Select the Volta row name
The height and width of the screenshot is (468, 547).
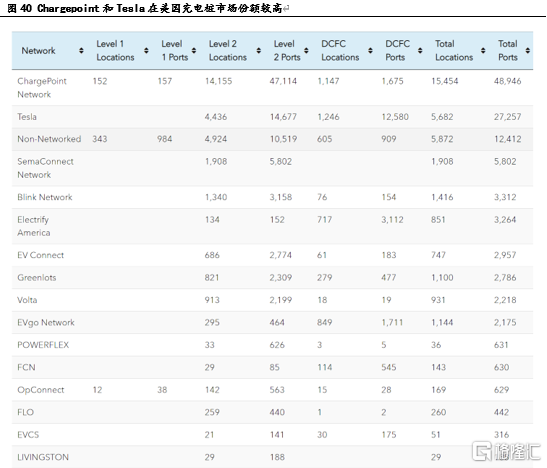pos(27,300)
